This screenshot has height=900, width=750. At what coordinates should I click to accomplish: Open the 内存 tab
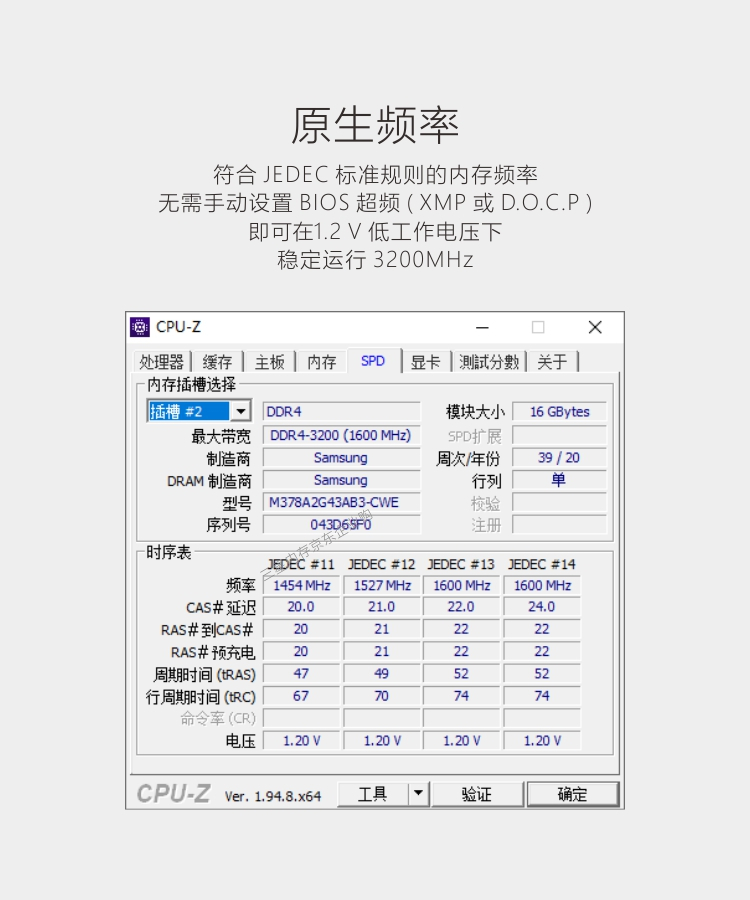tap(321, 362)
